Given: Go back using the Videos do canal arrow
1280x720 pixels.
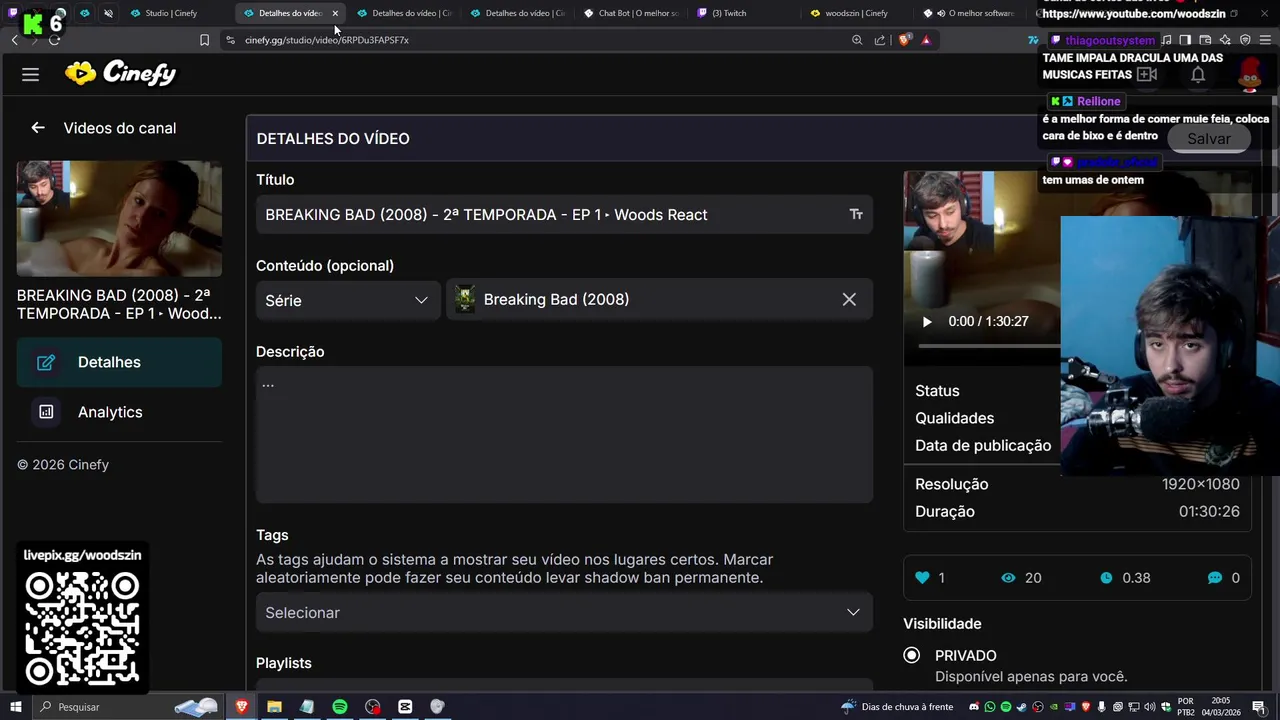Looking at the screenshot, I should 38,128.
